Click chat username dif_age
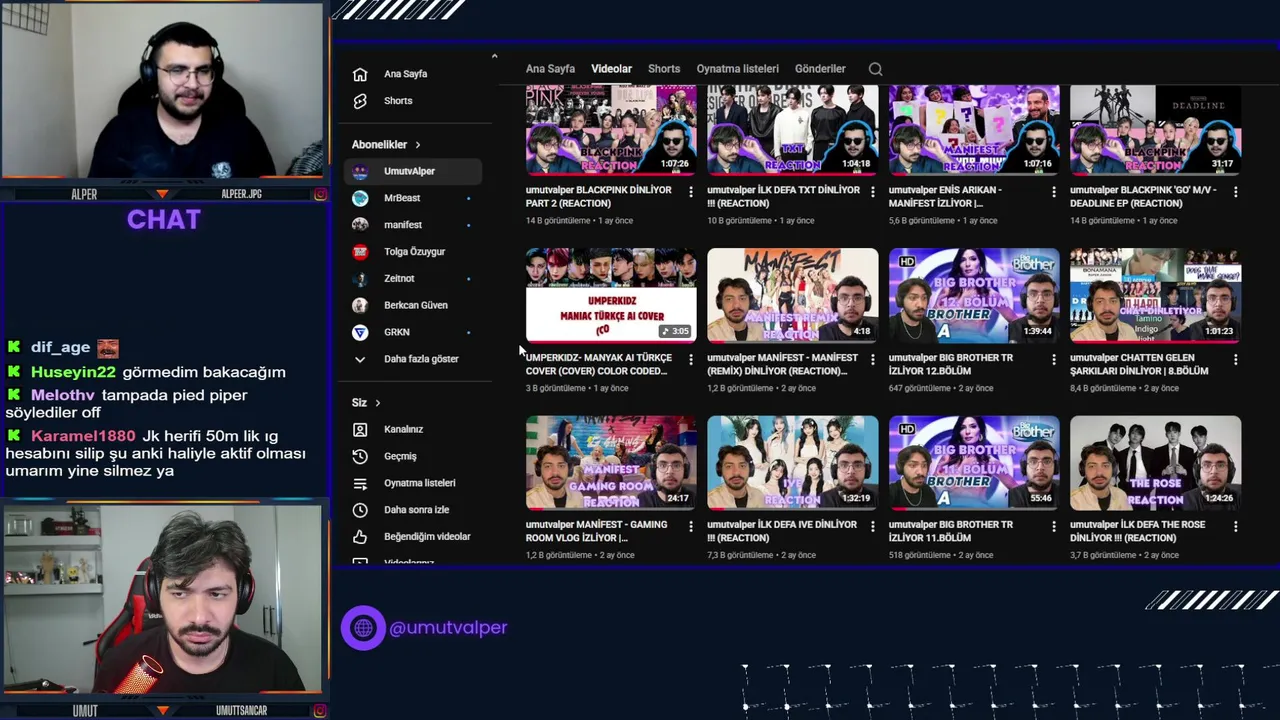Image resolution: width=1280 pixels, height=720 pixels. click(x=60, y=348)
